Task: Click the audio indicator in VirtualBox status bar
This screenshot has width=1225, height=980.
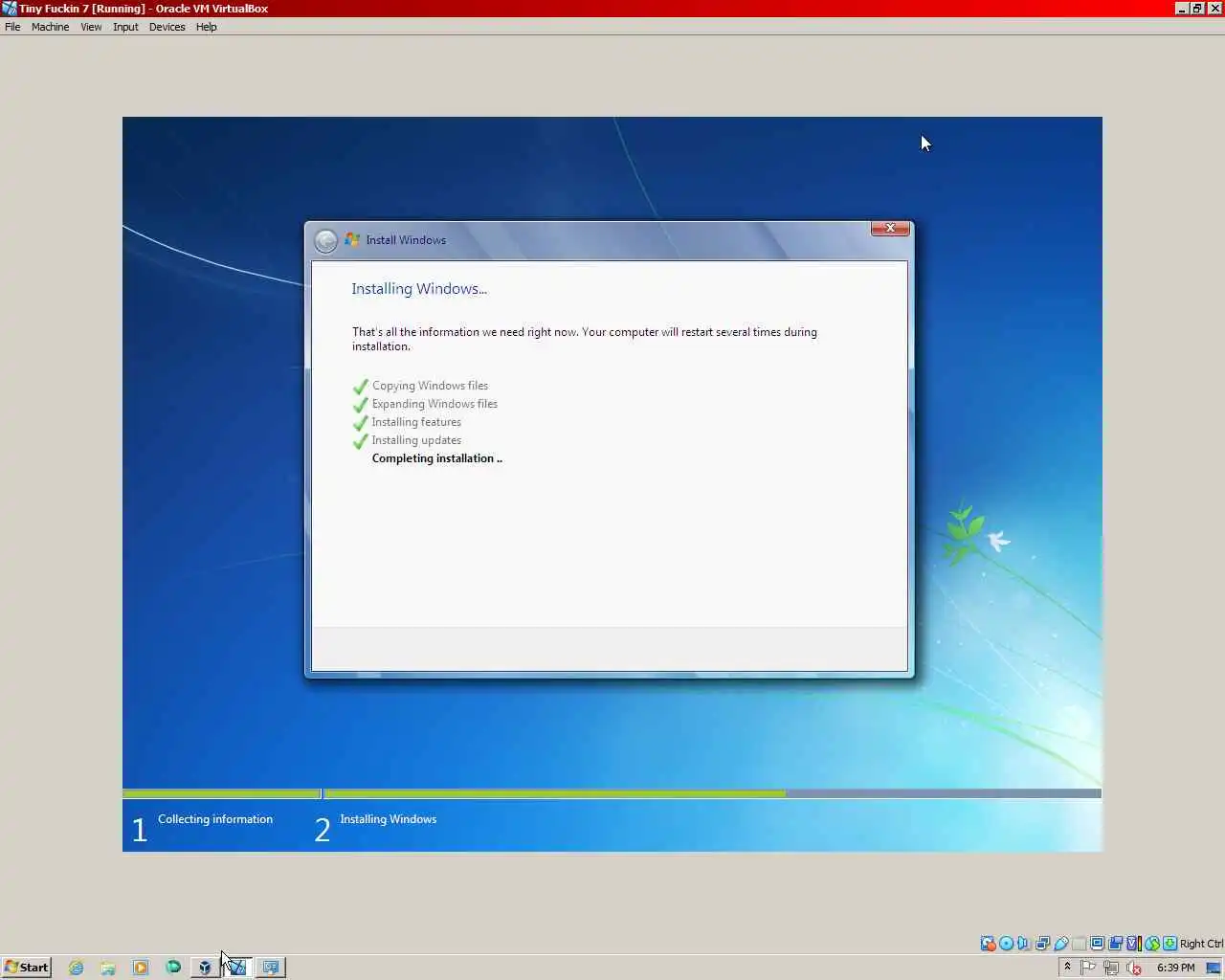Action: 1023,943
